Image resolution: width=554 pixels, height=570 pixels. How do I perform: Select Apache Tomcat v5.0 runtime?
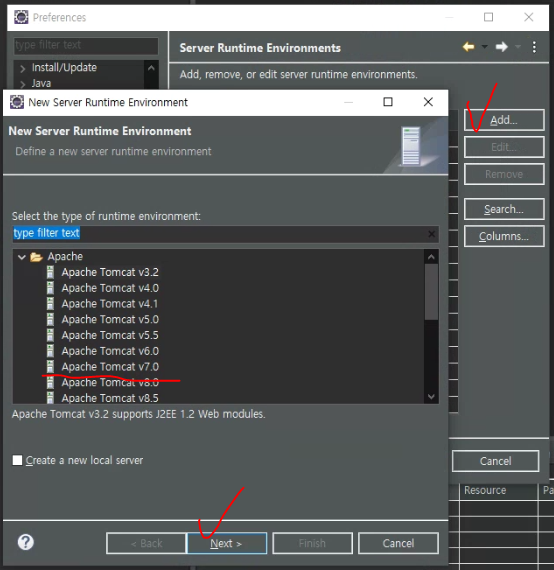[110, 320]
